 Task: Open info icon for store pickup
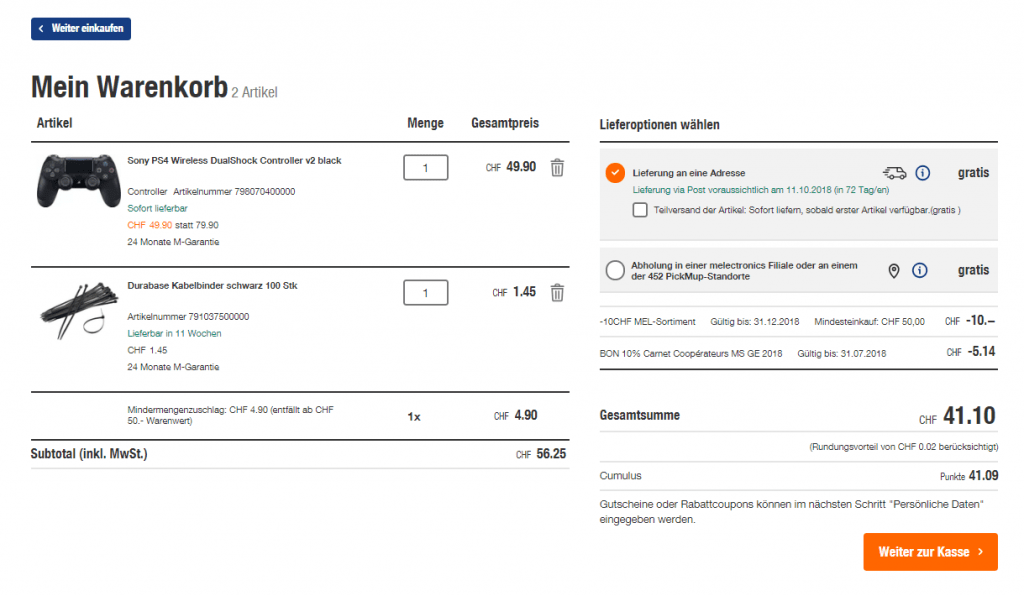tap(920, 271)
